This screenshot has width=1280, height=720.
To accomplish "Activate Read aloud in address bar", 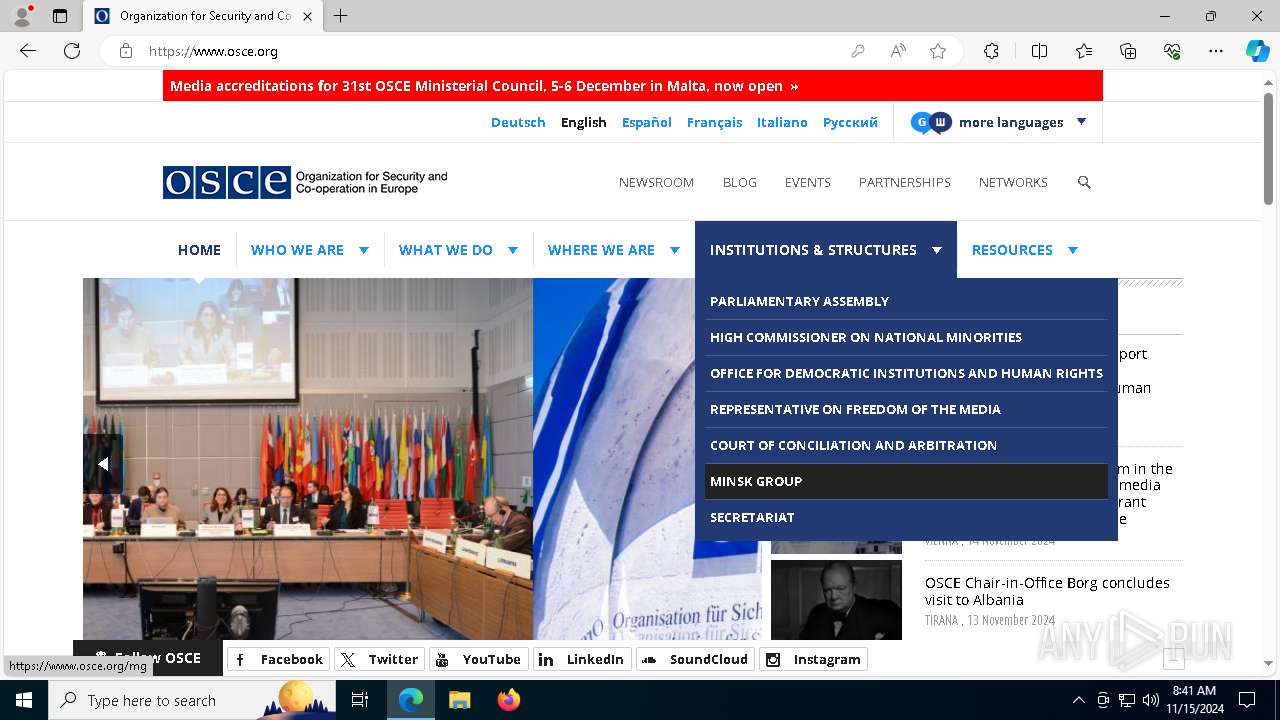I will [898, 51].
